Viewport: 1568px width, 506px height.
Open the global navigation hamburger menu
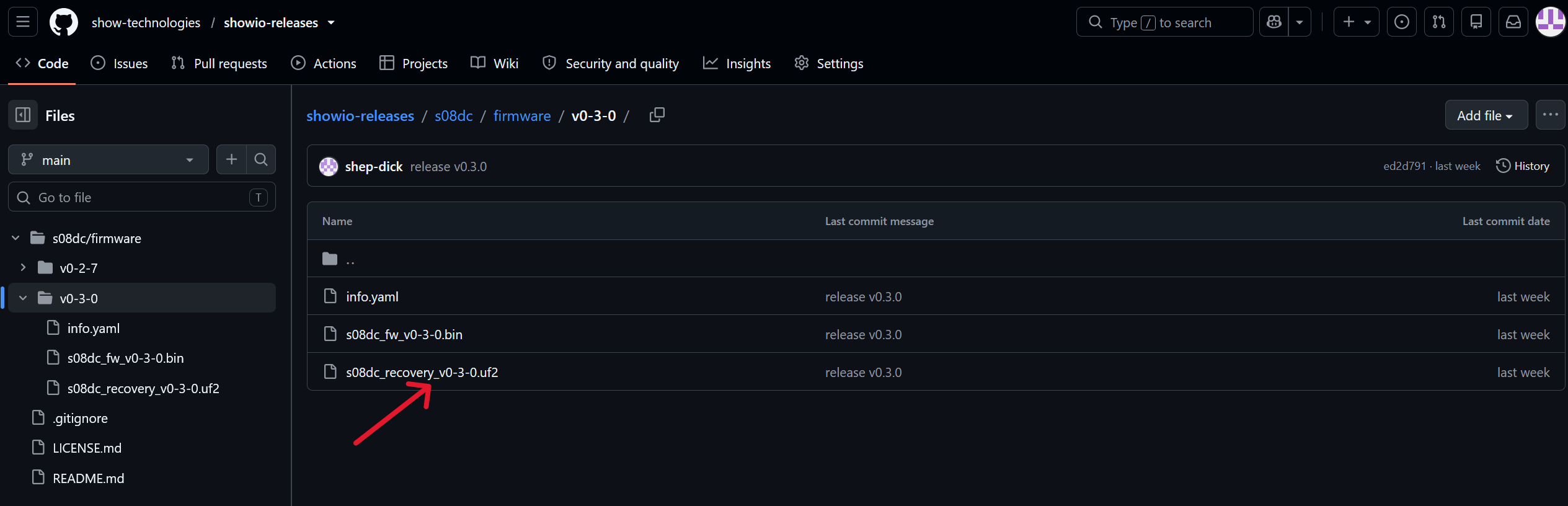tap(23, 22)
